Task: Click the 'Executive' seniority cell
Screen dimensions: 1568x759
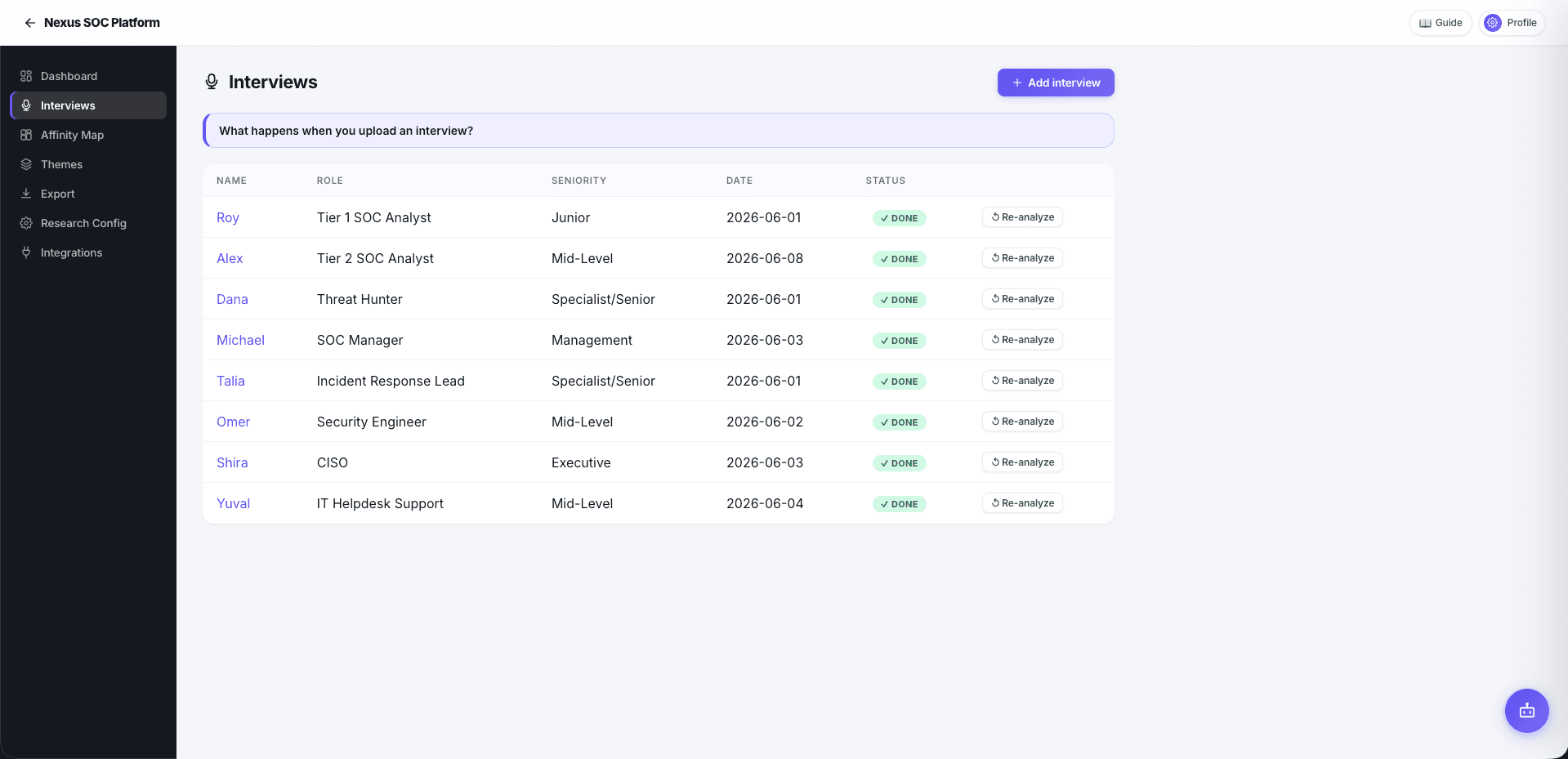Action: click(x=581, y=462)
